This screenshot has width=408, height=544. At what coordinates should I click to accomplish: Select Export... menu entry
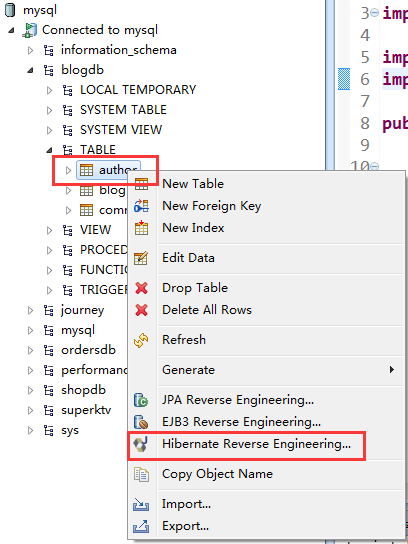tap(185, 526)
